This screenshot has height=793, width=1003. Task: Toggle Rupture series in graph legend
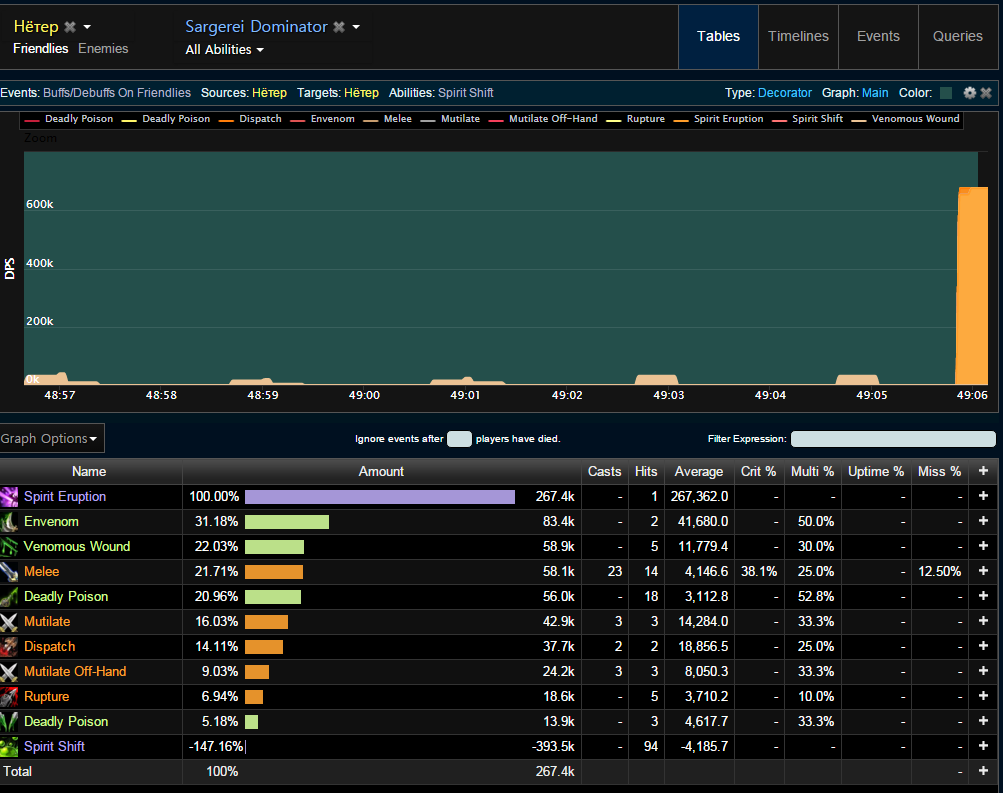point(636,119)
